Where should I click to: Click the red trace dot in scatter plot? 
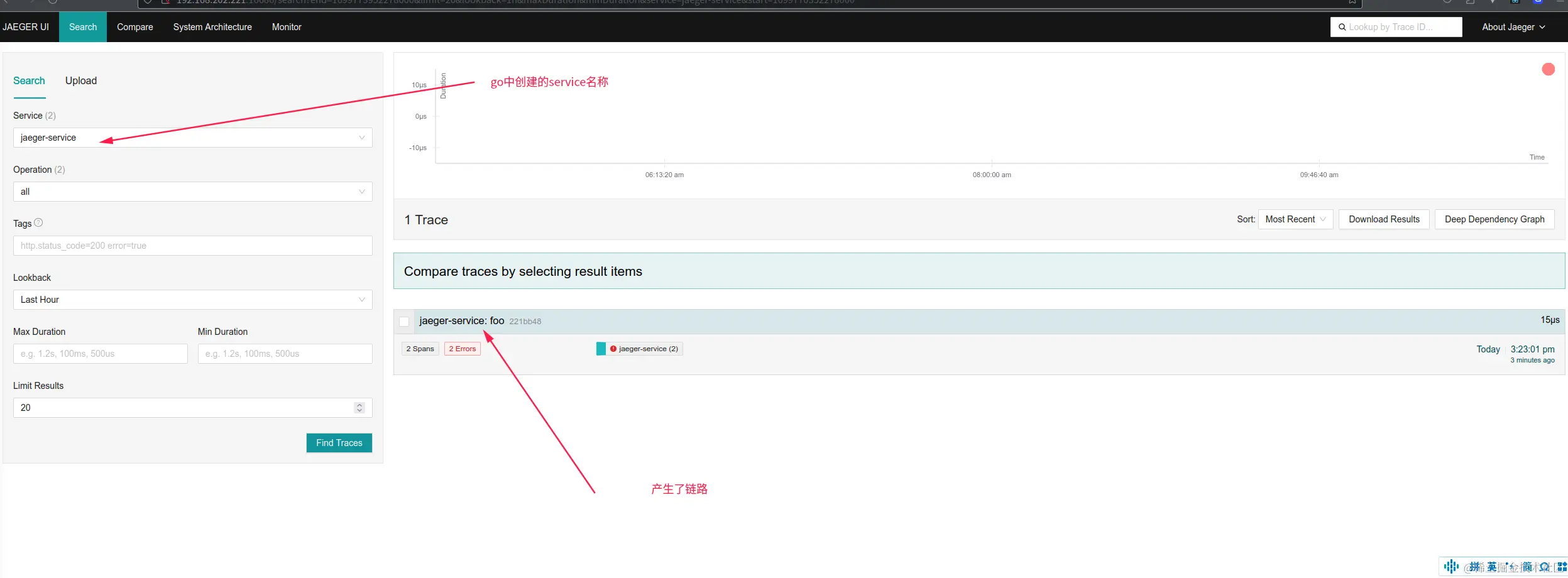(1549, 69)
